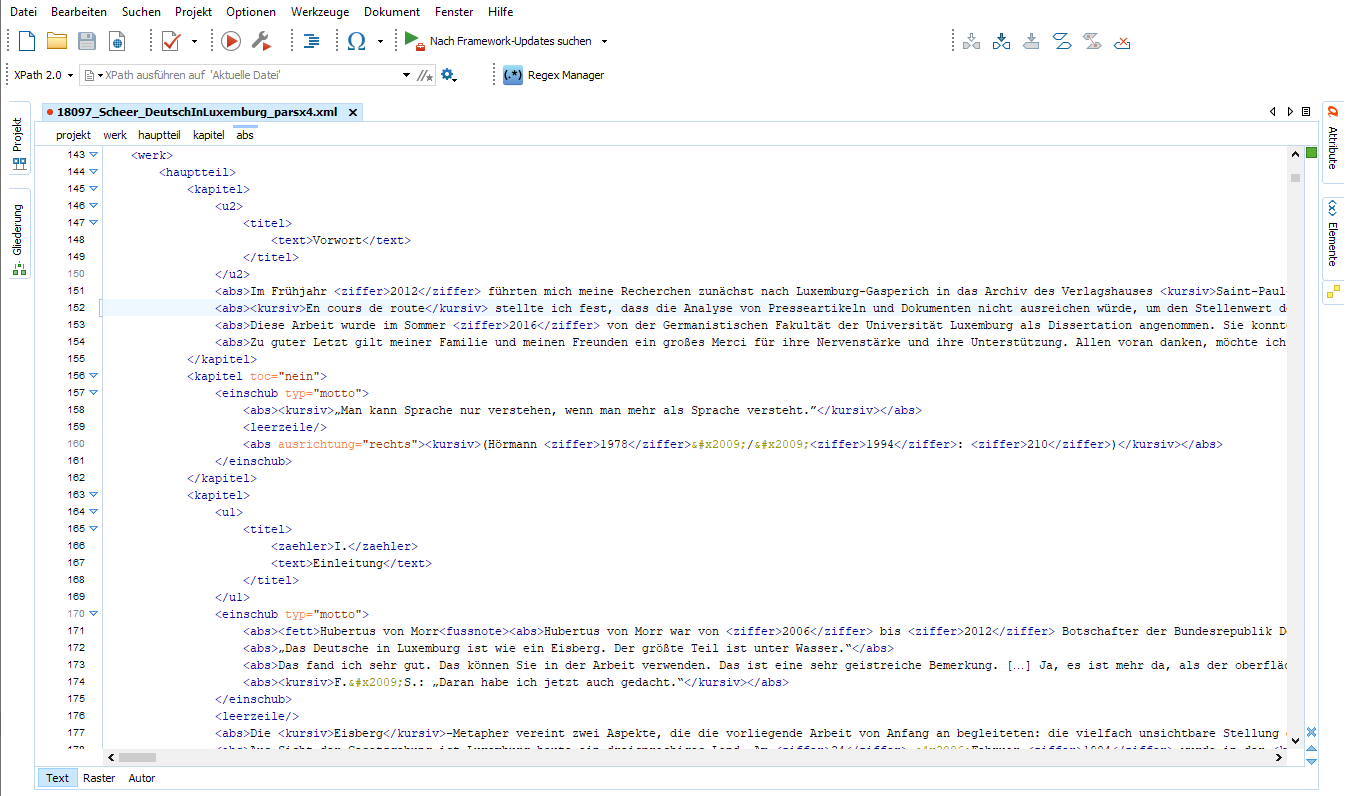Collapse the werk element fold on line 143
This screenshot has height=796, width=1351.
pos(94,155)
